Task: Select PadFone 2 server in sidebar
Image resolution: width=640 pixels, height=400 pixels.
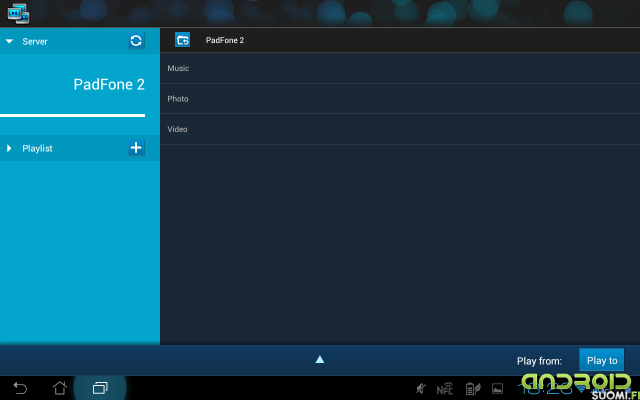Action: point(109,84)
